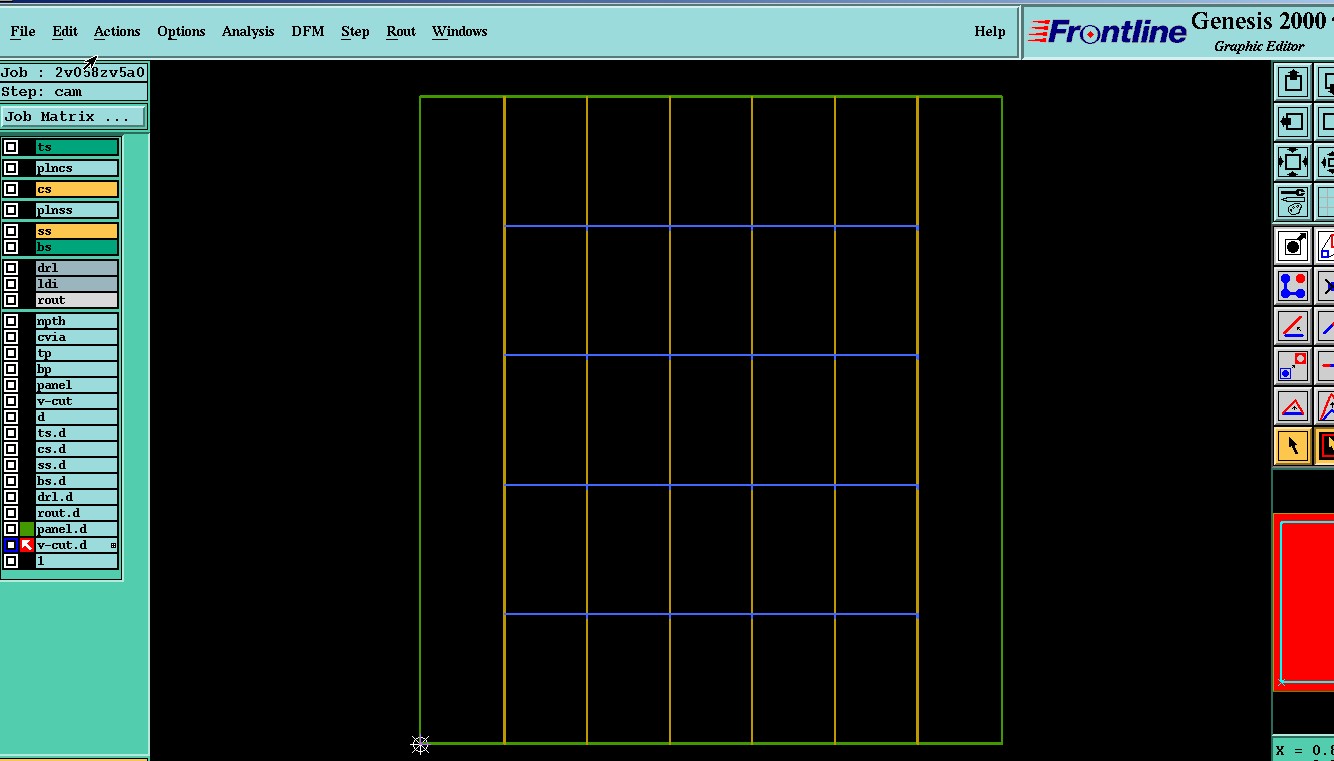Viewport: 1334px width, 761px height.
Task: Select the plnss layer name
Action: coord(77,210)
